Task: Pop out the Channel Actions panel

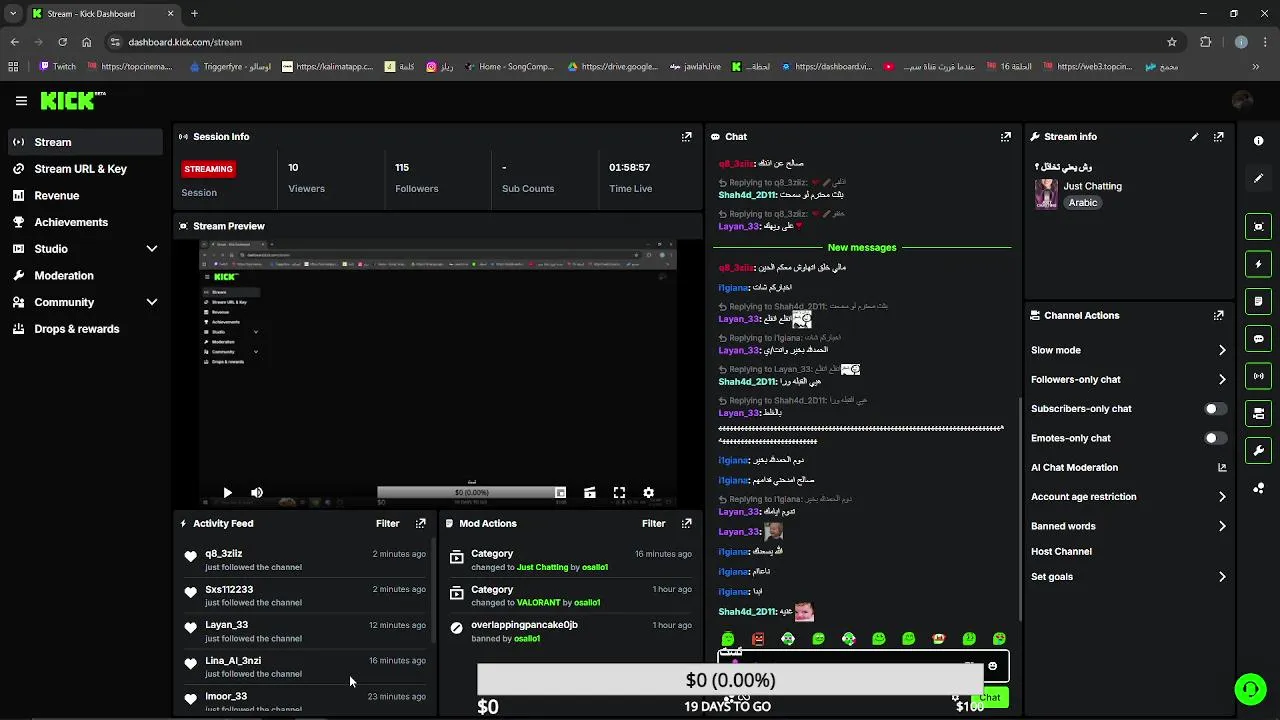Action: tap(1219, 315)
